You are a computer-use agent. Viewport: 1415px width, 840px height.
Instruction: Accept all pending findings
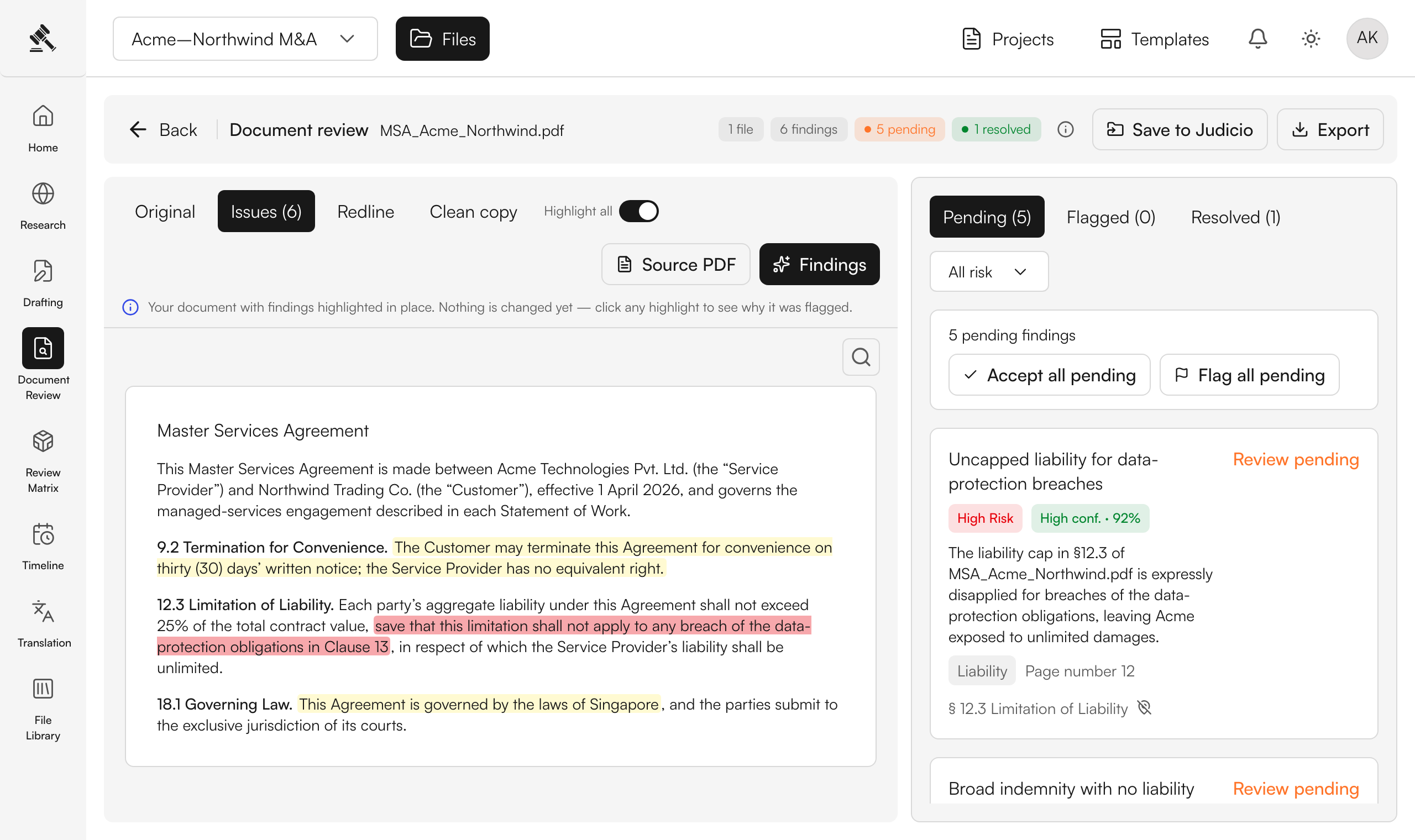1049,375
